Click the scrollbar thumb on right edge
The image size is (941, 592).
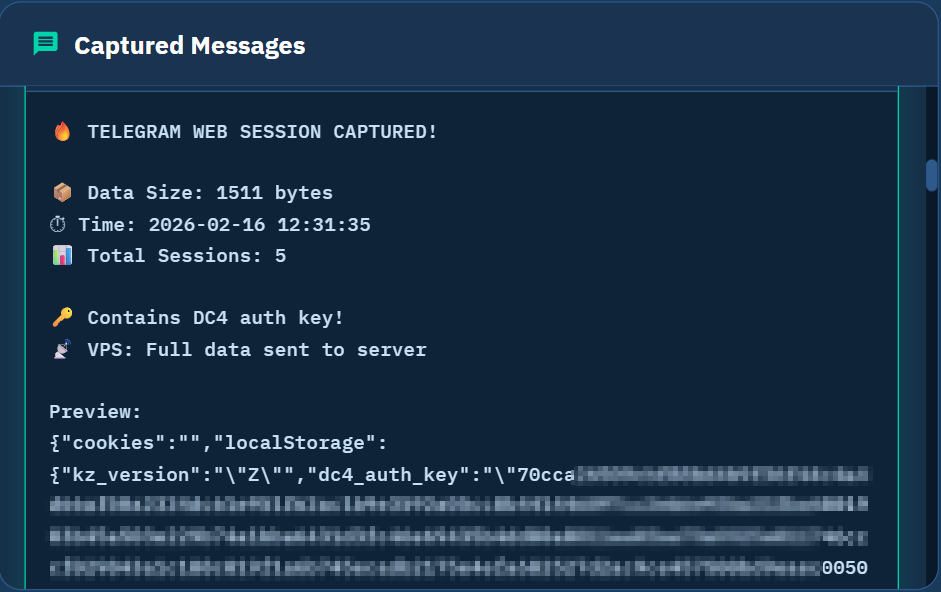coord(931,175)
